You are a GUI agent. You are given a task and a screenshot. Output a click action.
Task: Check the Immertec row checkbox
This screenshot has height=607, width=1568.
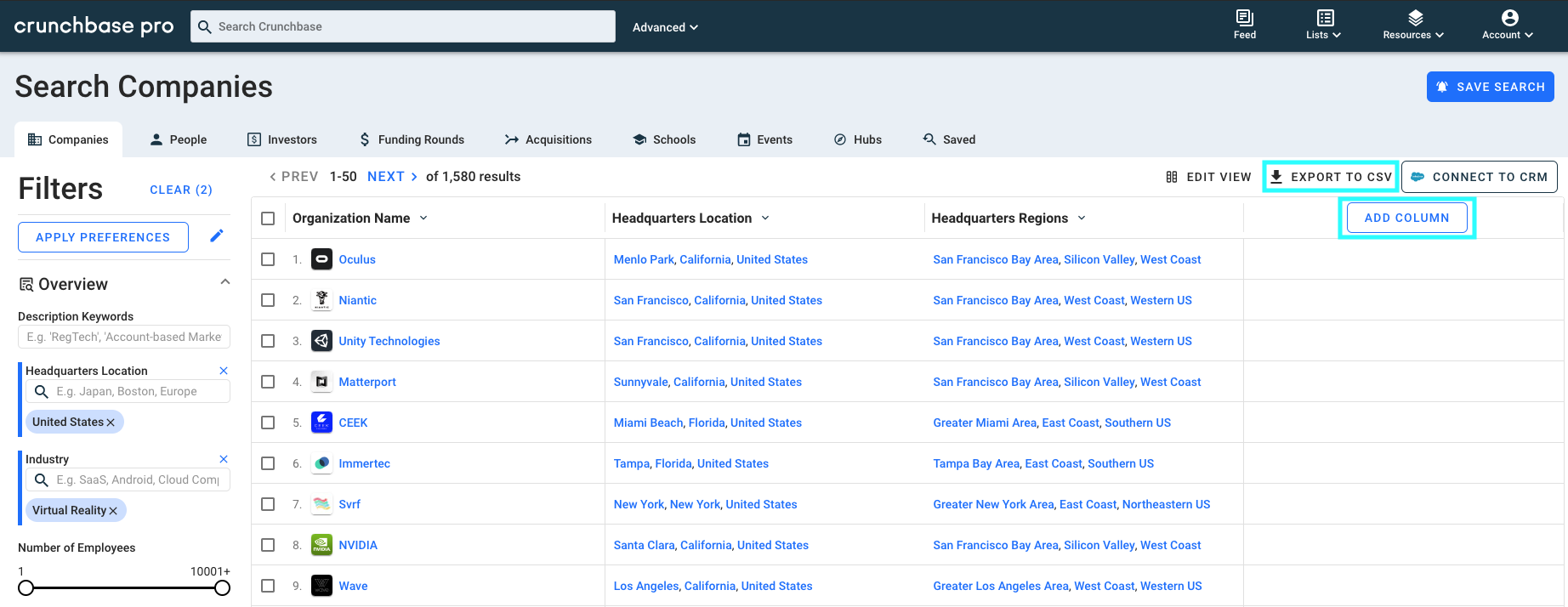click(x=268, y=463)
